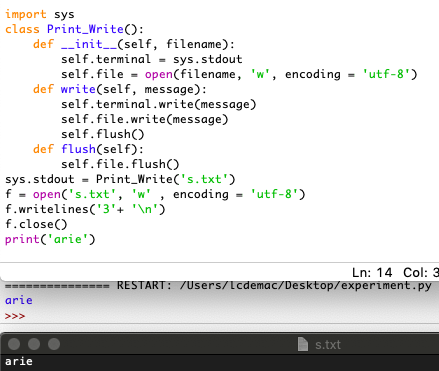The image size is (439, 371).
Task: Click the __init__ method name
Action: pyautogui.click(x=89, y=44)
